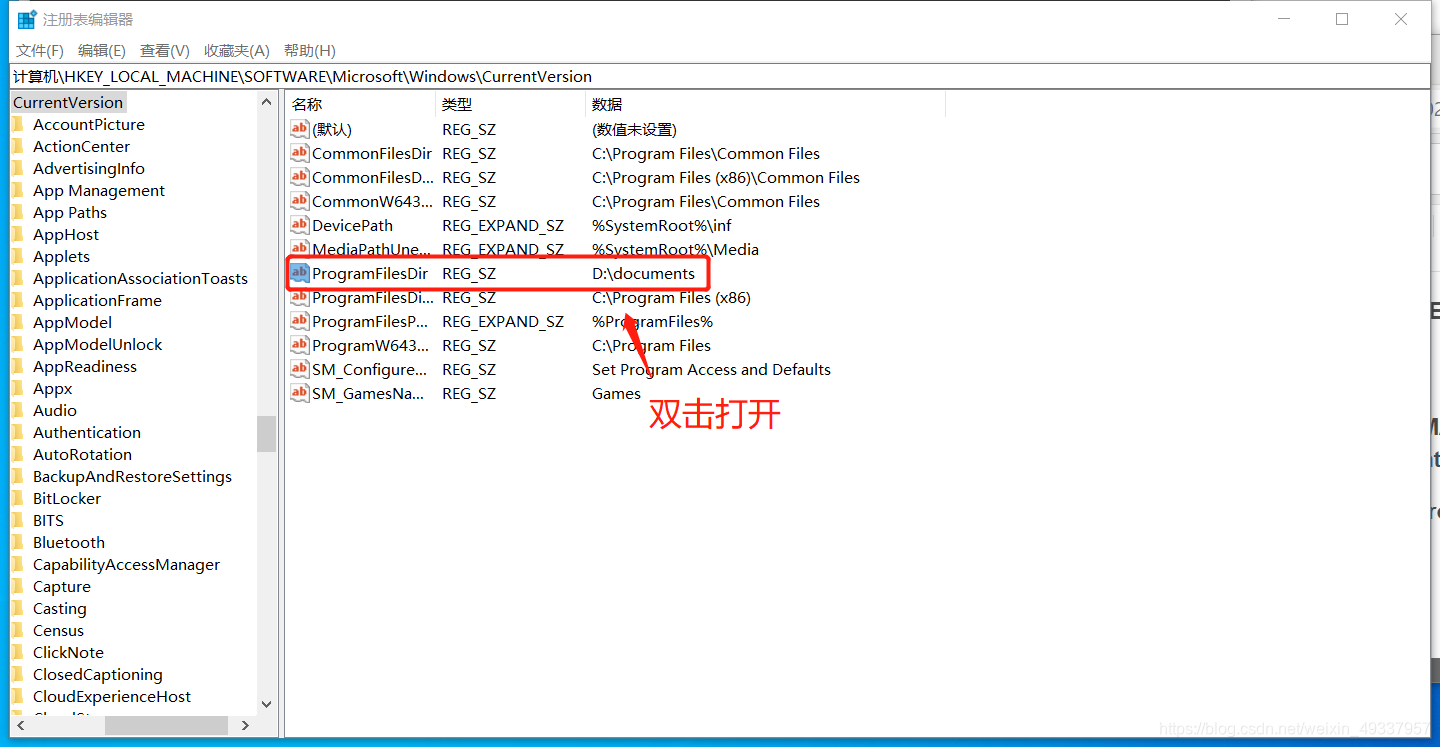This screenshot has height=747, width=1440.
Task: Select the AppModelUnlock key
Action: pos(97,345)
